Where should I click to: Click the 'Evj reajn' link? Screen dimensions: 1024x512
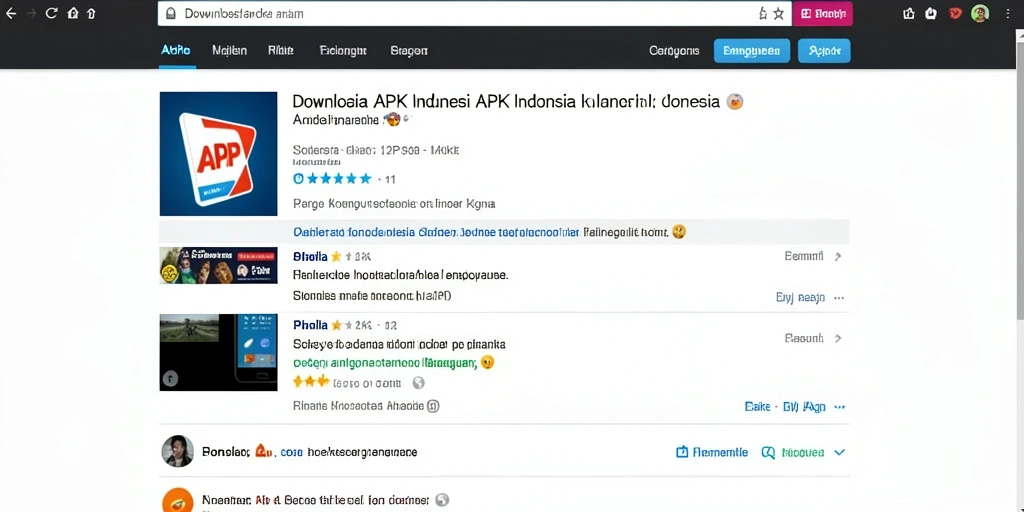click(x=800, y=298)
